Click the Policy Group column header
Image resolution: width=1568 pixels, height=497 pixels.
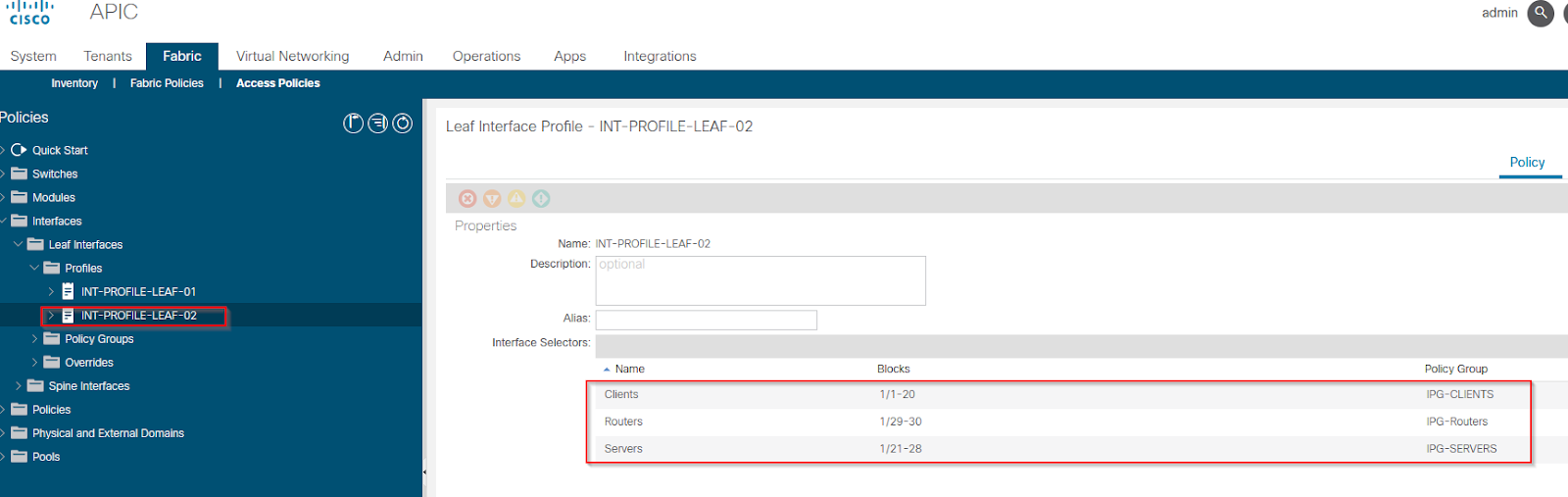pyautogui.click(x=1455, y=370)
